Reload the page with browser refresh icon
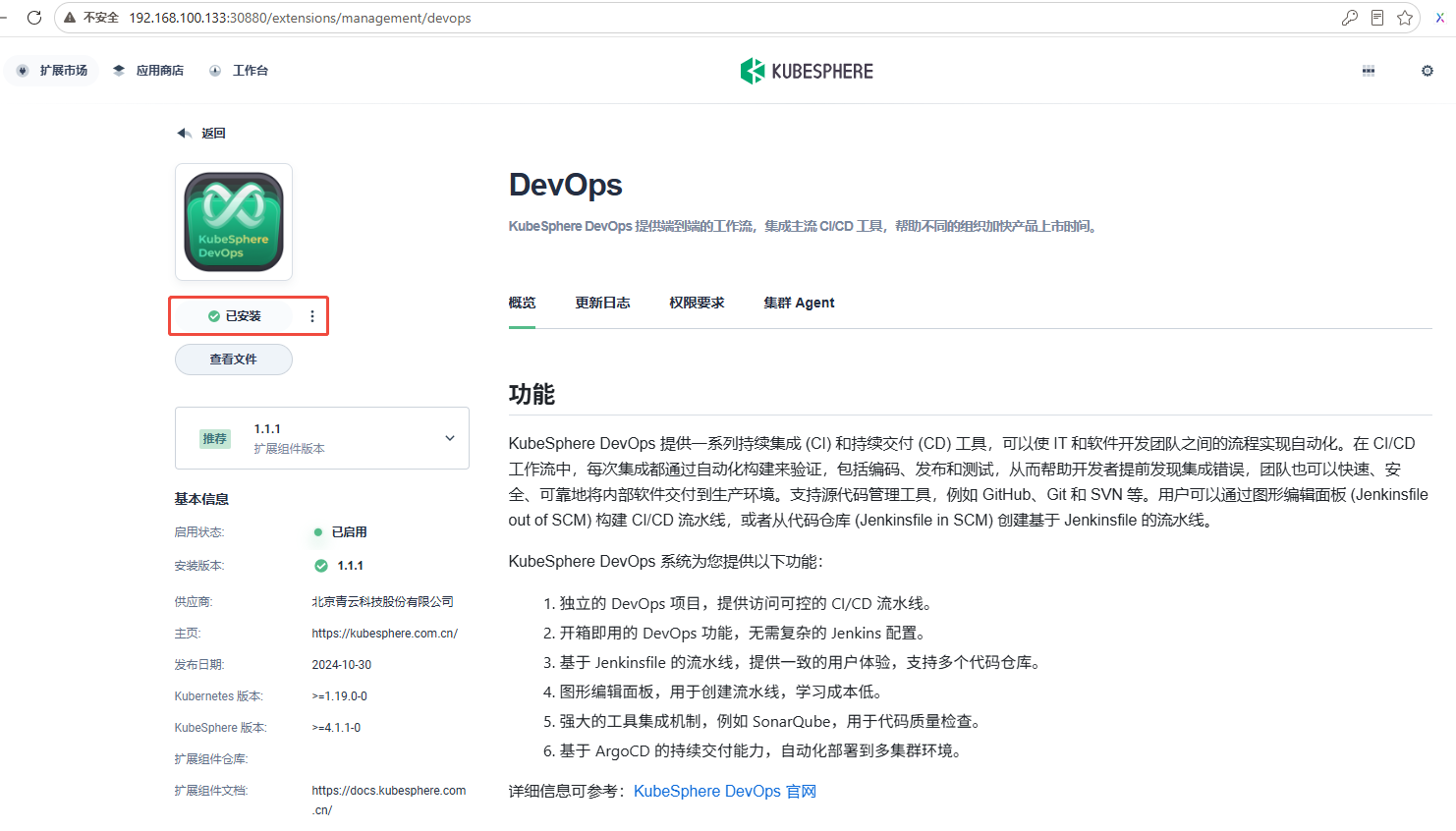This screenshot has width=1456, height=831. tap(34, 18)
